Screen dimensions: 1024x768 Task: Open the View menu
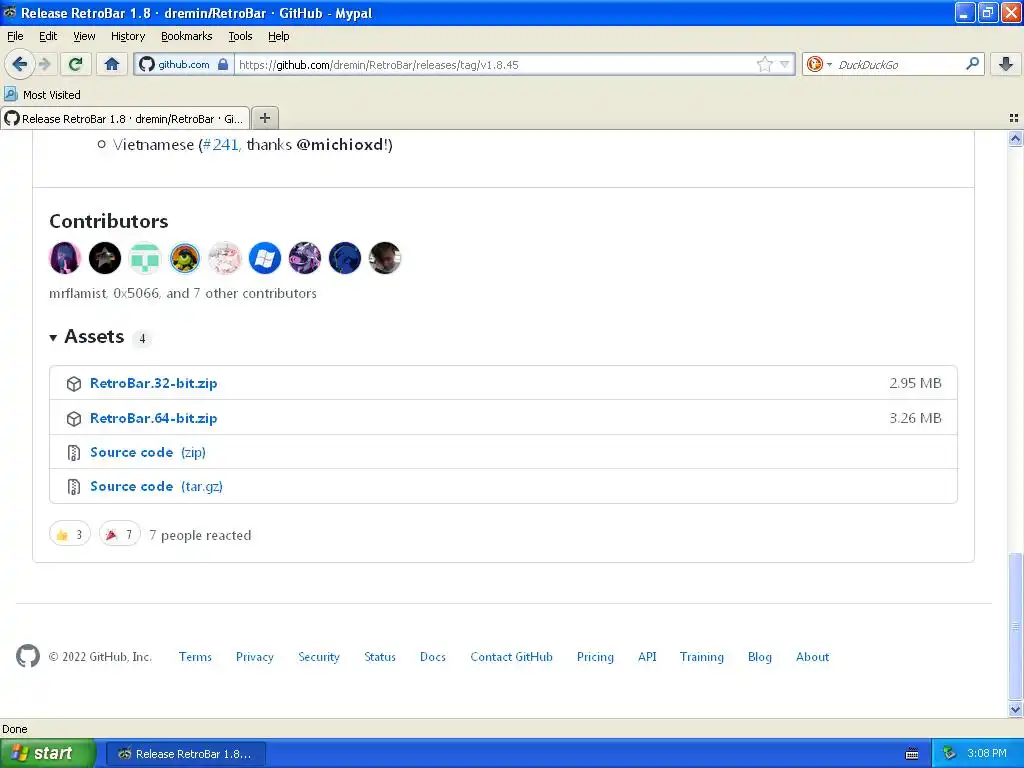click(x=84, y=36)
